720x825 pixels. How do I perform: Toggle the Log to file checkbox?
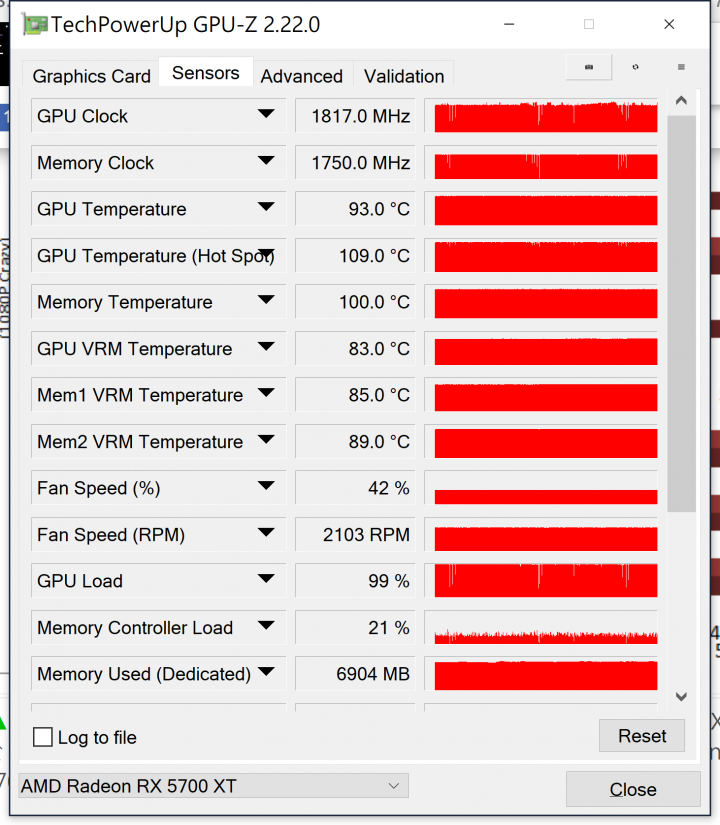point(43,737)
